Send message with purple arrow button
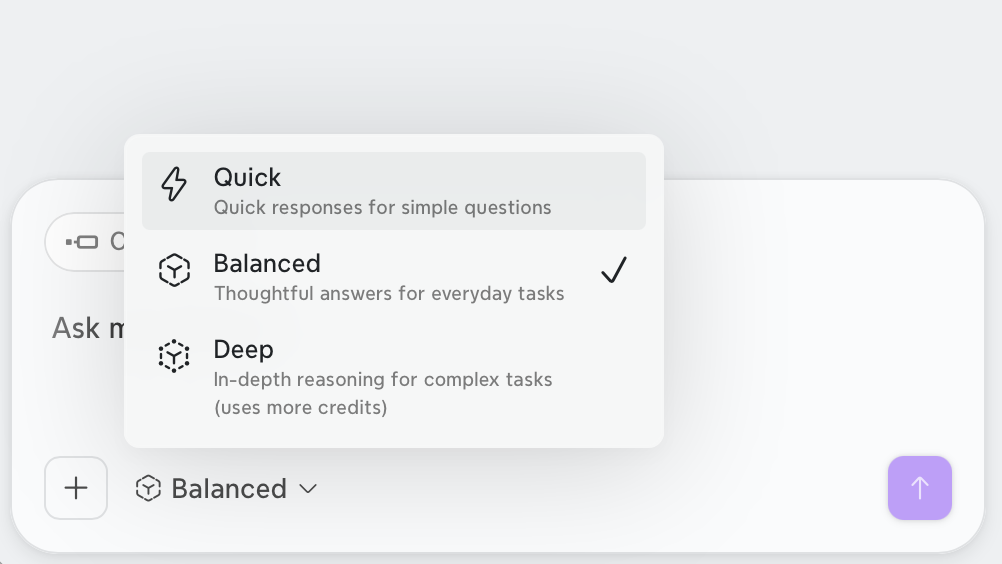Viewport: 1002px width, 564px height. point(920,488)
